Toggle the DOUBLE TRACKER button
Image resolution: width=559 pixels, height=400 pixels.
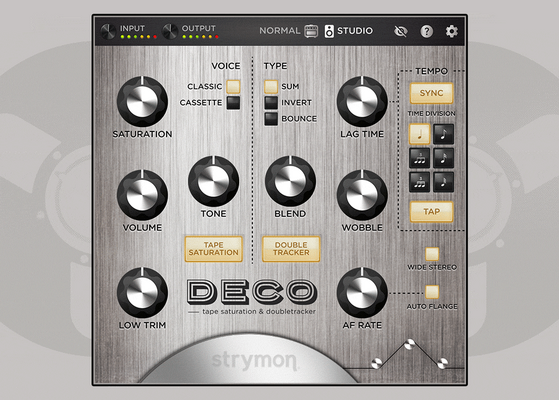[x=291, y=249]
